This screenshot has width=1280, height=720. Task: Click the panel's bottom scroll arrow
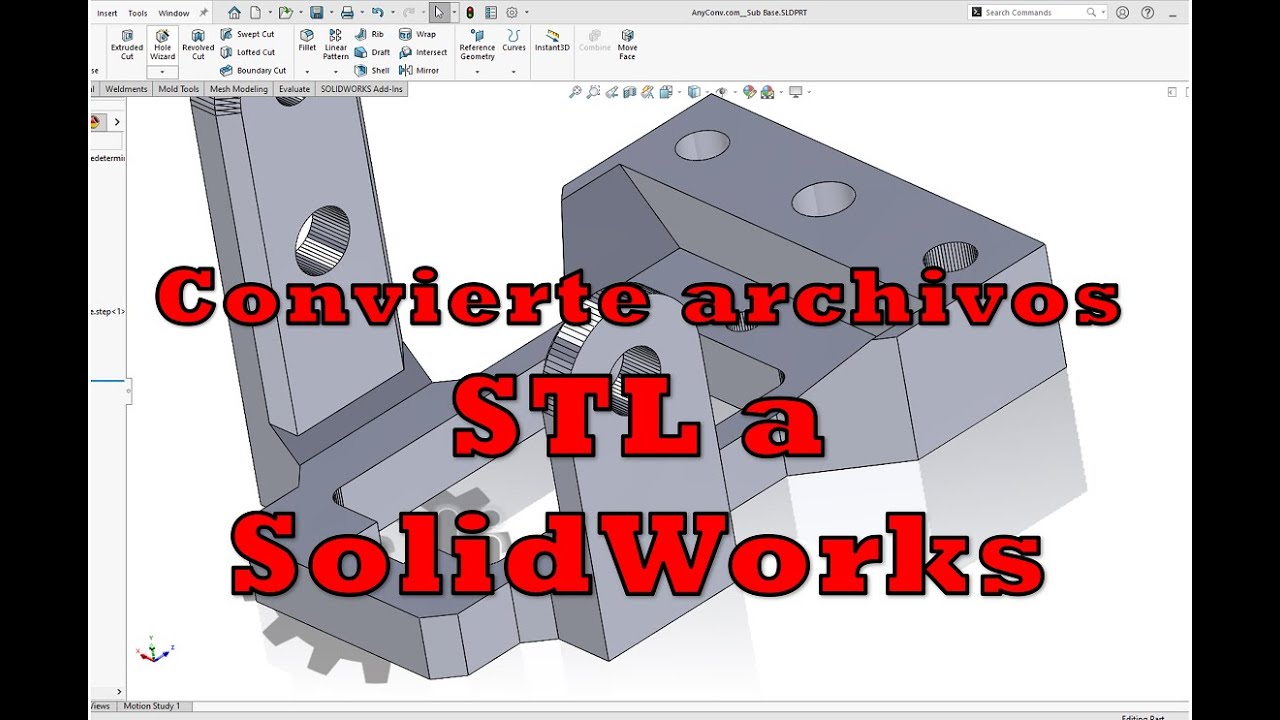pyautogui.click(x=120, y=691)
